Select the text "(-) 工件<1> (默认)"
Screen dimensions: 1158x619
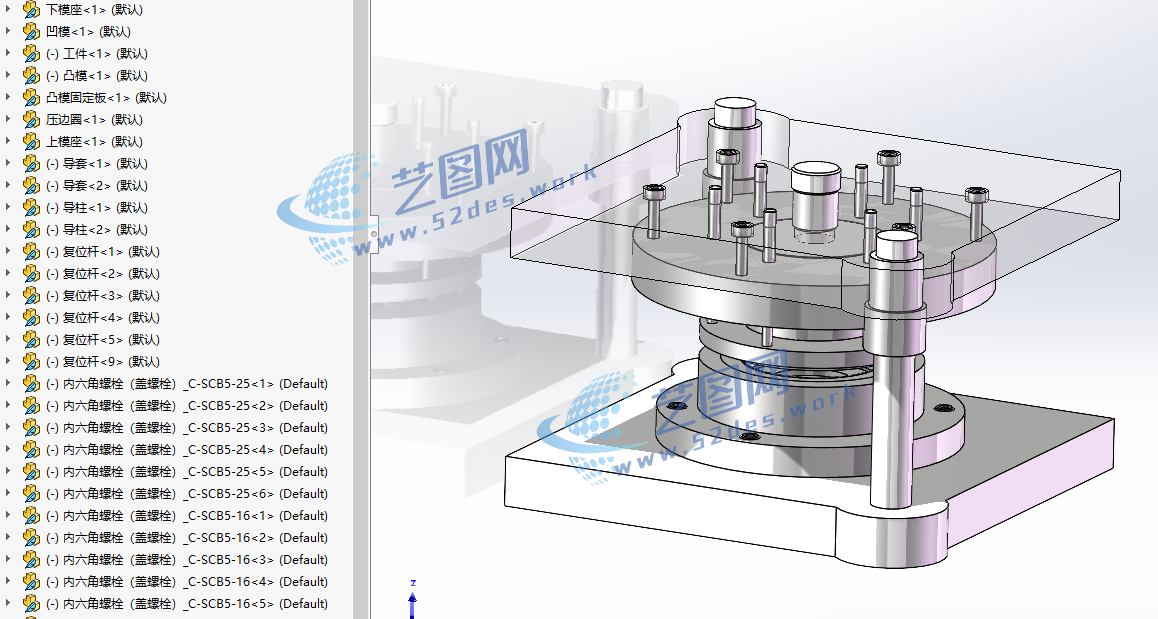click(x=97, y=54)
